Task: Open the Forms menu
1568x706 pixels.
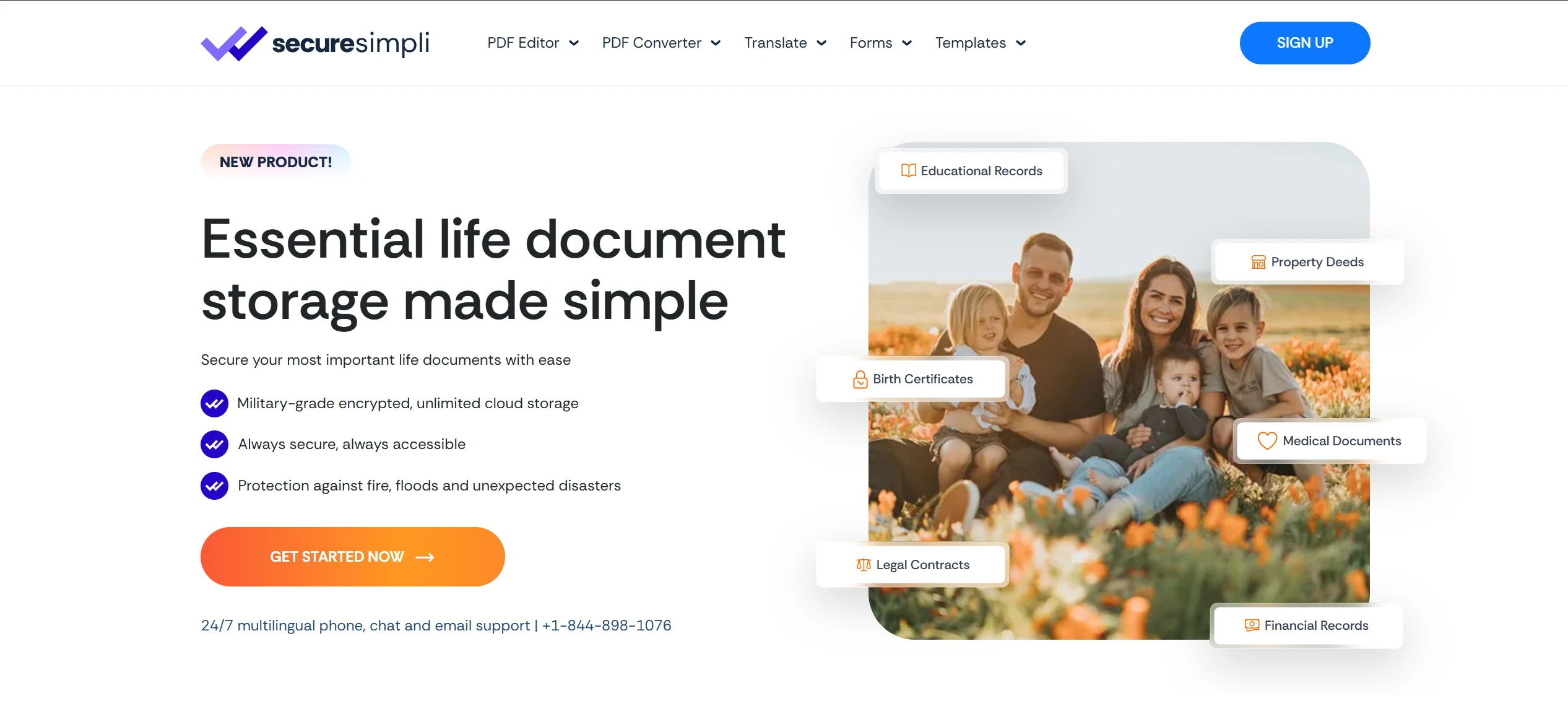Action: coord(880,43)
